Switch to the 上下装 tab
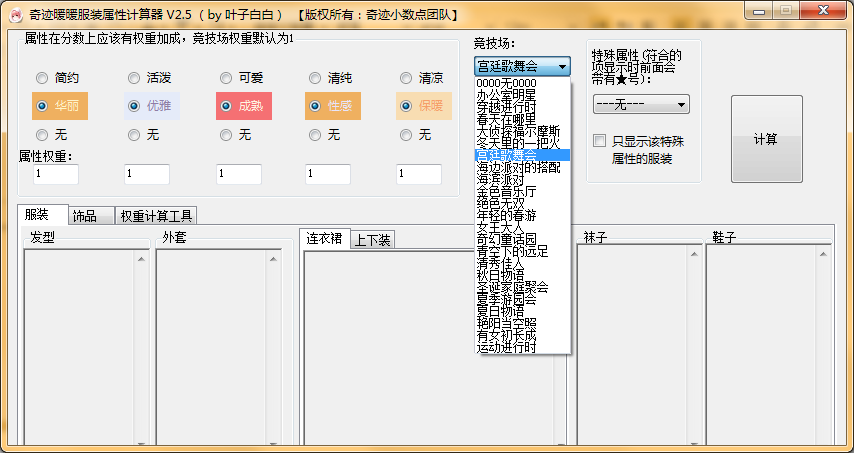 coord(373,239)
